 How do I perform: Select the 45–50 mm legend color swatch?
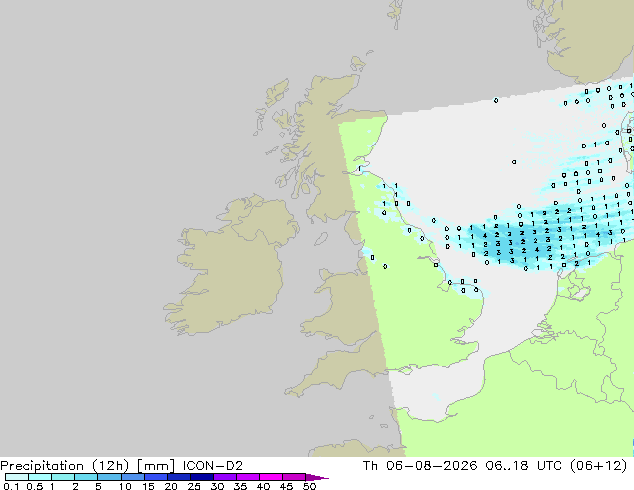tap(294, 477)
